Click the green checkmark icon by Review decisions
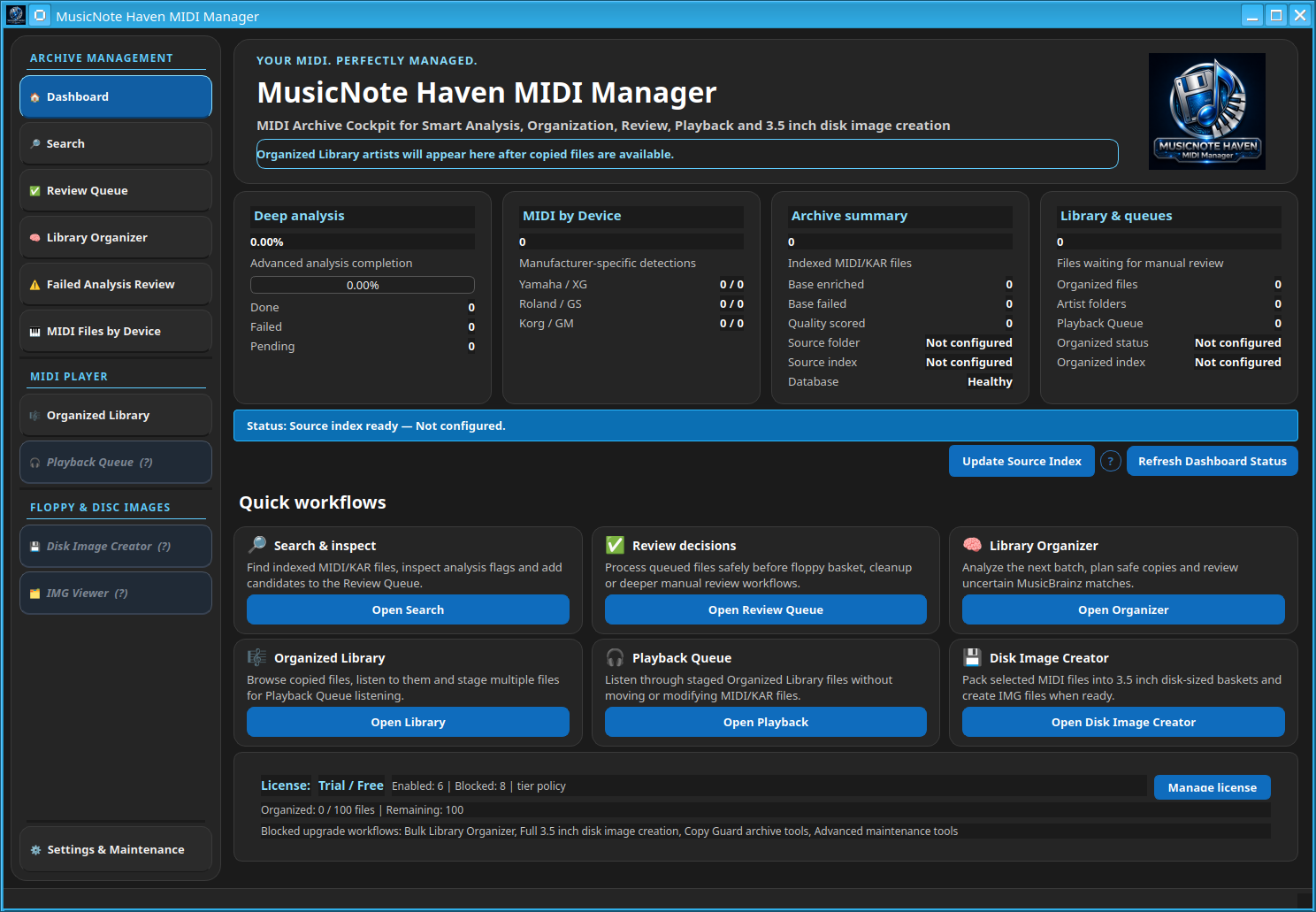 (x=615, y=545)
